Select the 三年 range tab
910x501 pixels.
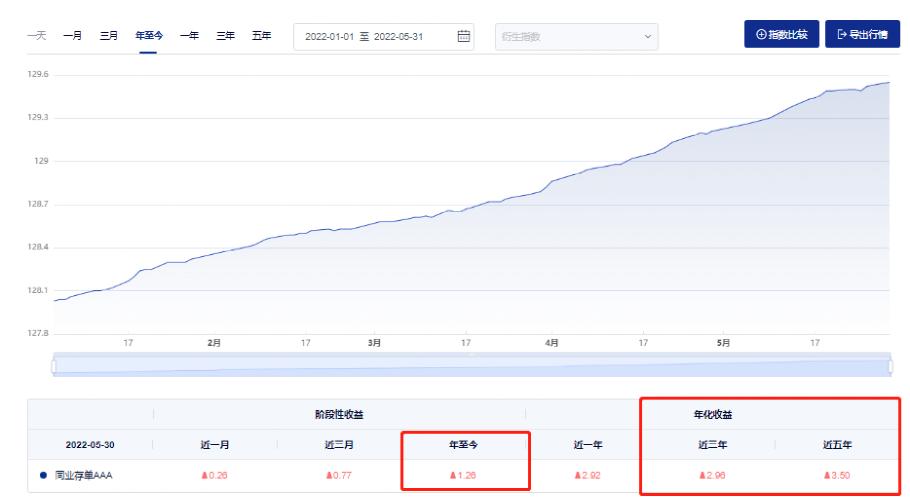click(x=225, y=35)
